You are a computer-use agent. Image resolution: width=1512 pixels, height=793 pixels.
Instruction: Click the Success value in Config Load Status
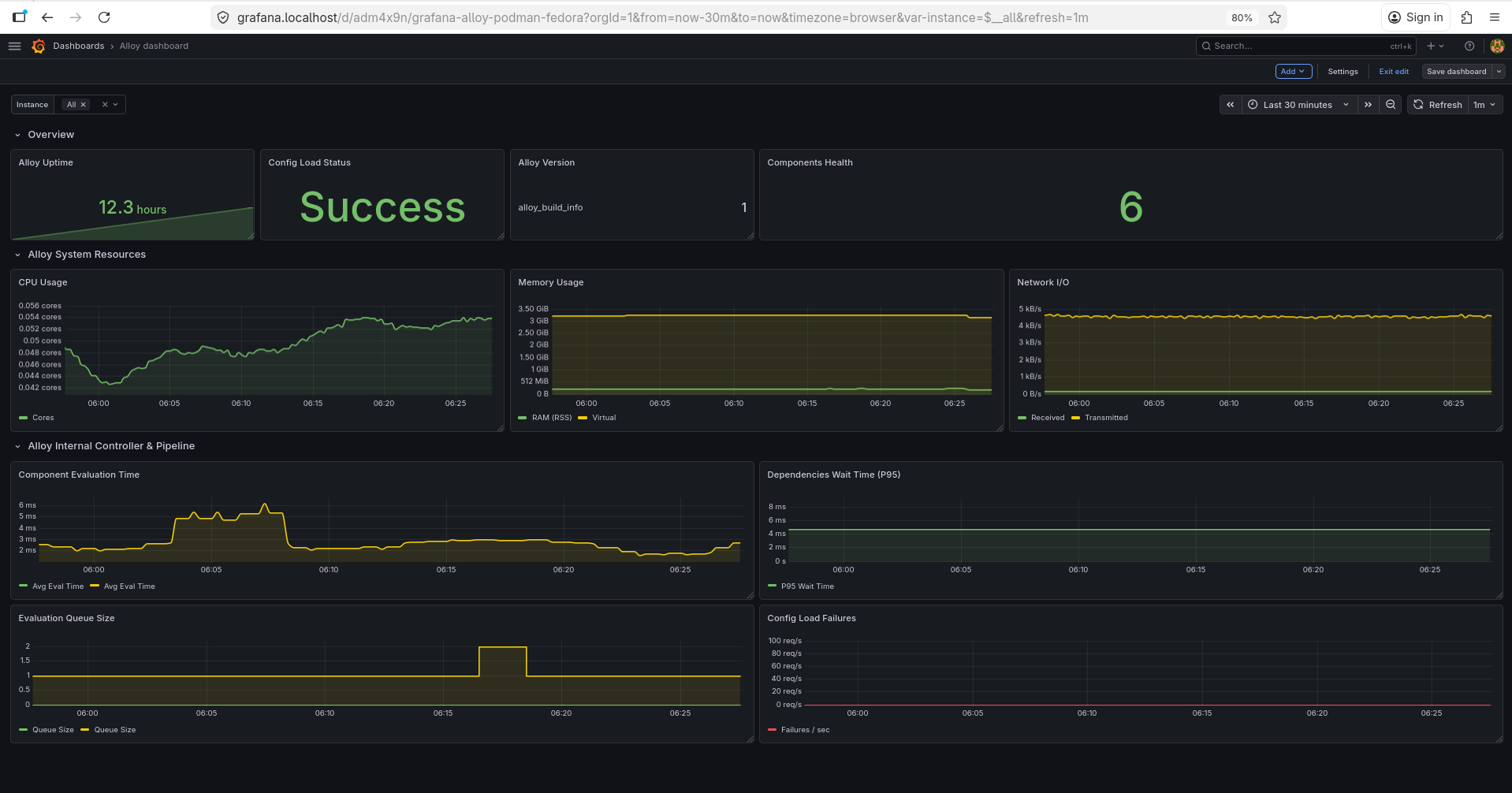click(x=382, y=207)
